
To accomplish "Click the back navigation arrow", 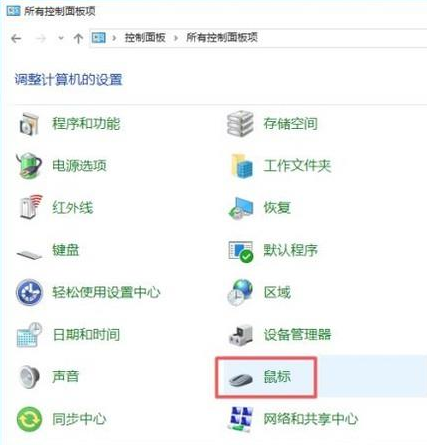I will pyautogui.click(x=16, y=39).
